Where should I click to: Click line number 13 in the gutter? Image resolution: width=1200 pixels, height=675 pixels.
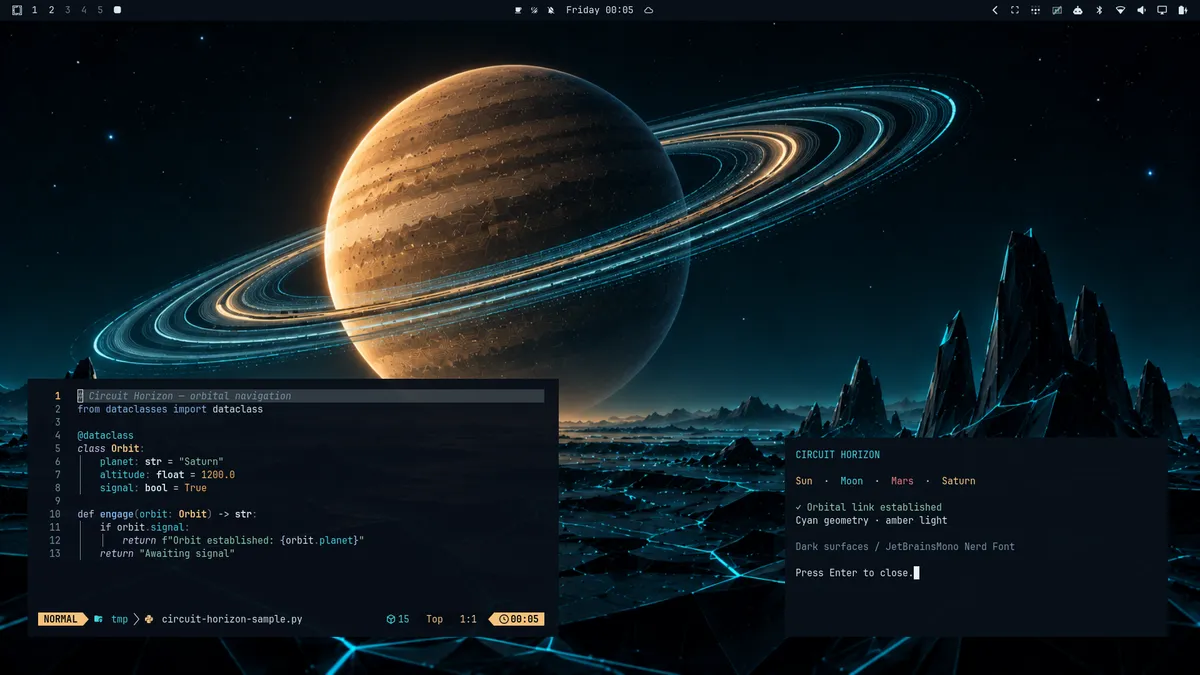[55, 553]
